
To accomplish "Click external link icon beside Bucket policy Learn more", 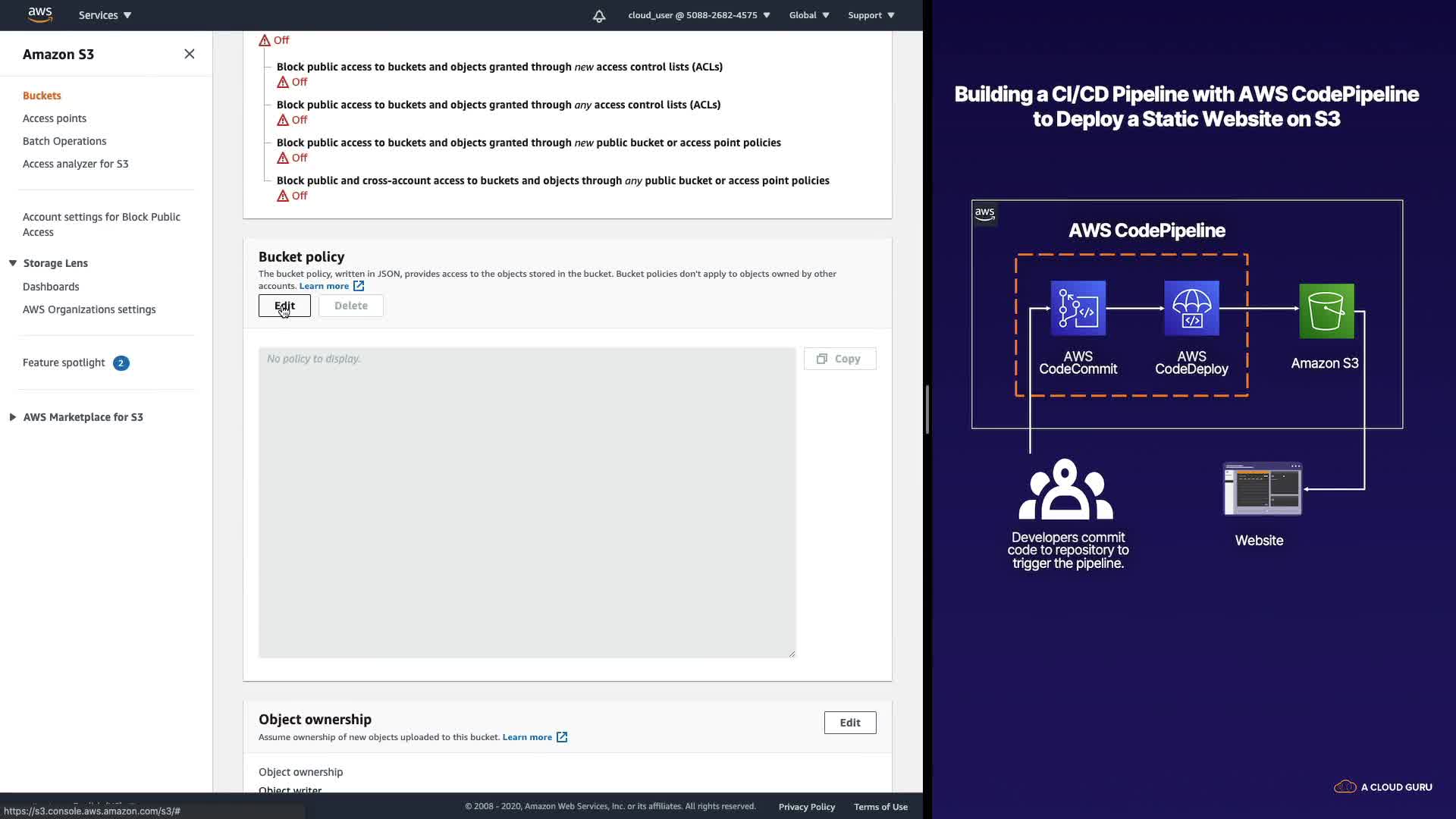I will click(359, 286).
